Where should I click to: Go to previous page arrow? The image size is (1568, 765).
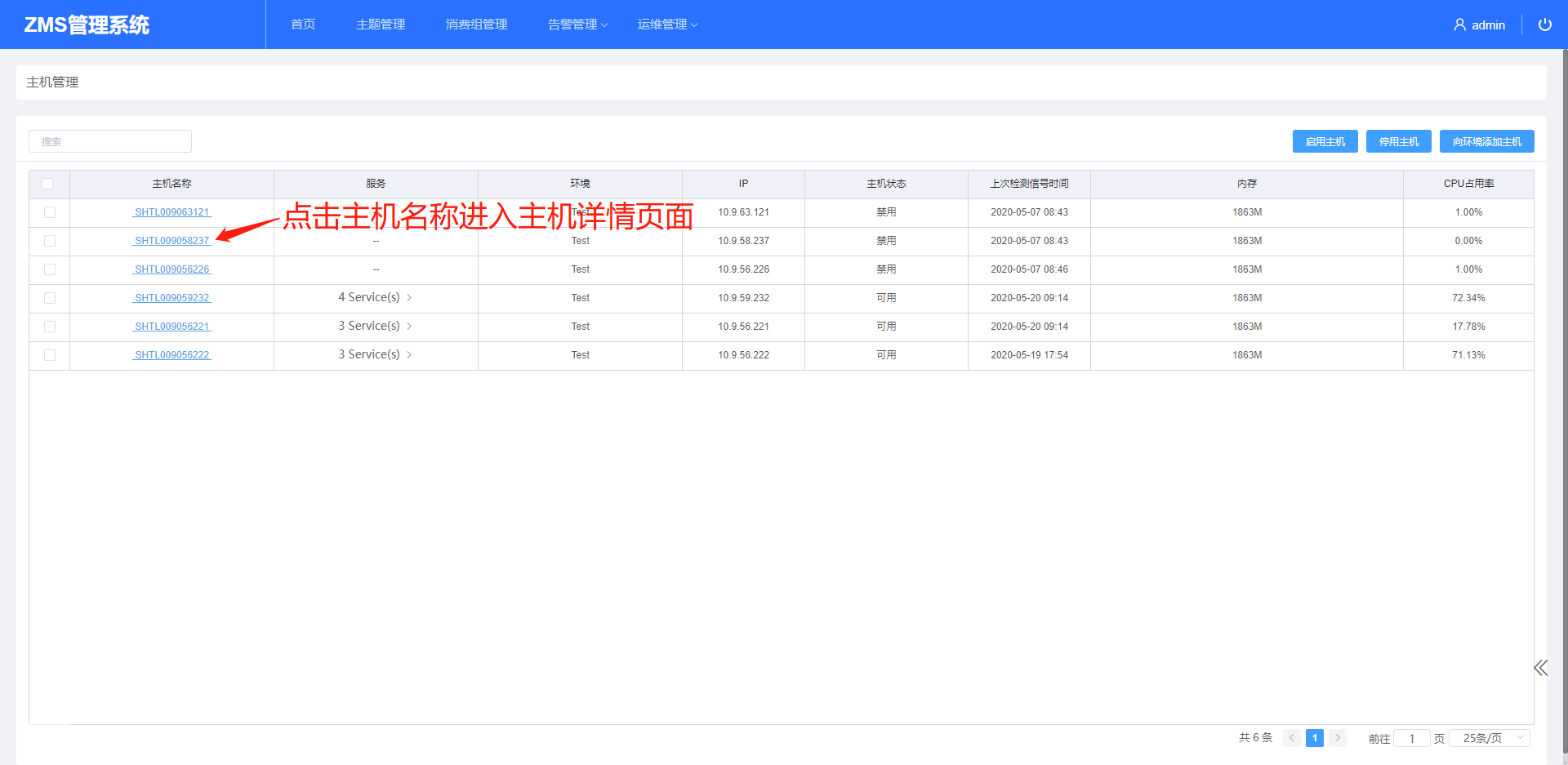[1292, 738]
